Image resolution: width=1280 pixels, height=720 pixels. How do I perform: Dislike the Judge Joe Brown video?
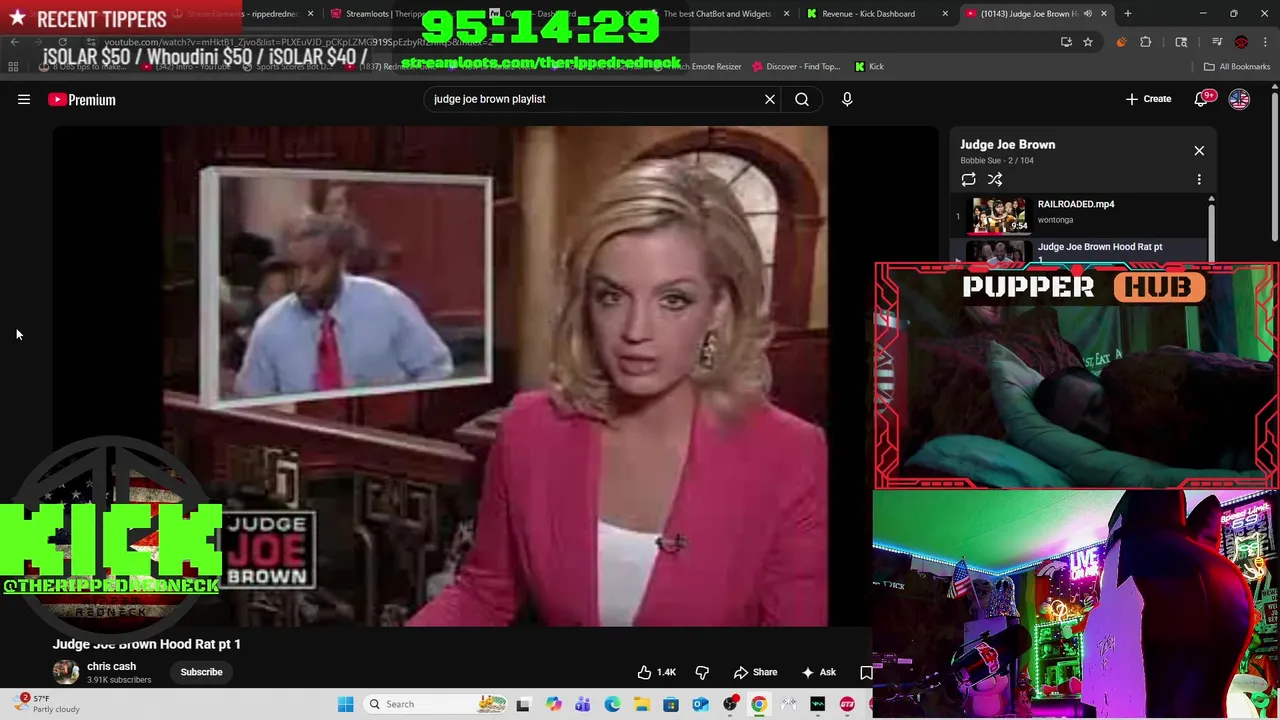(x=702, y=672)
